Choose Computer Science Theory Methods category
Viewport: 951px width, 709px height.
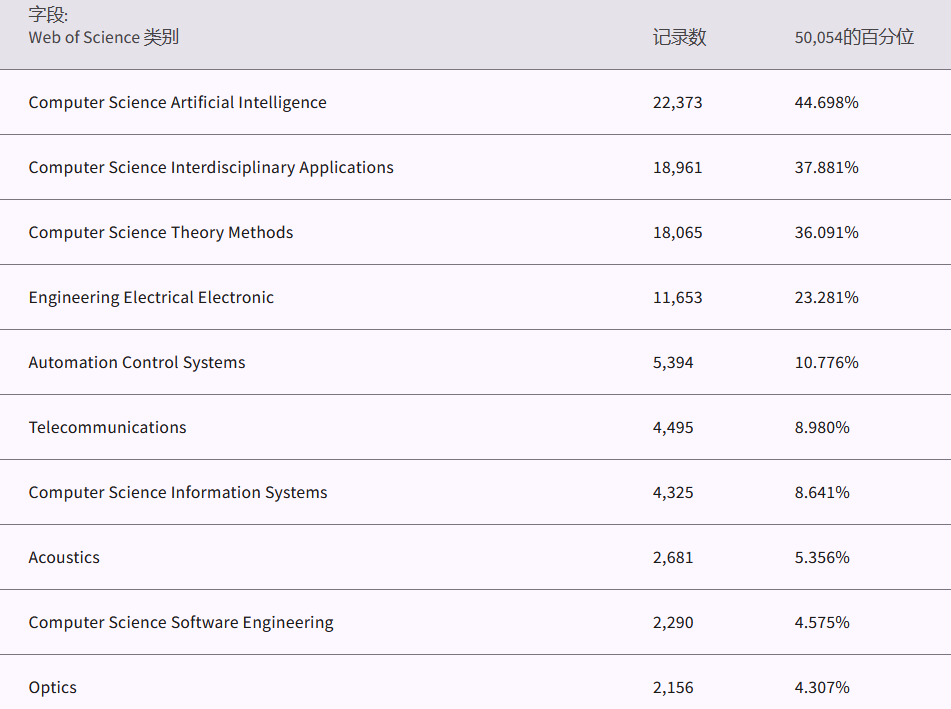[161, 232]
